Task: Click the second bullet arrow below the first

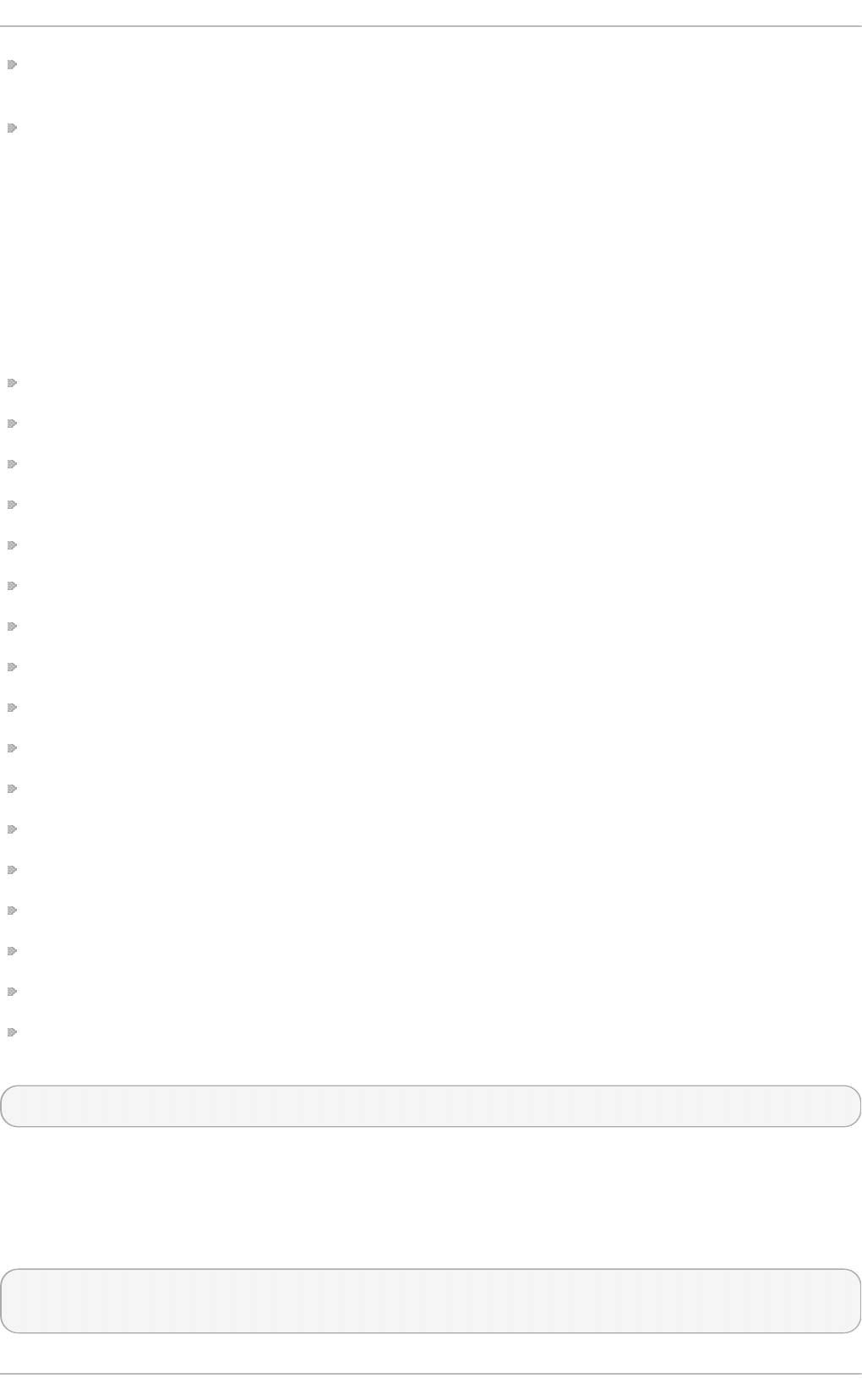Action: coord(12,129)
